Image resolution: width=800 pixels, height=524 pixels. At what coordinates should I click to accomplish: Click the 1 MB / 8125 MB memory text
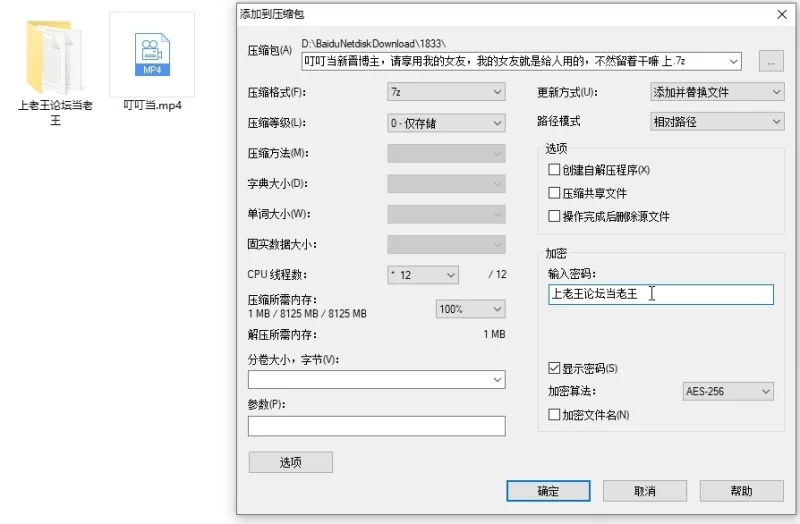point(307,314)
